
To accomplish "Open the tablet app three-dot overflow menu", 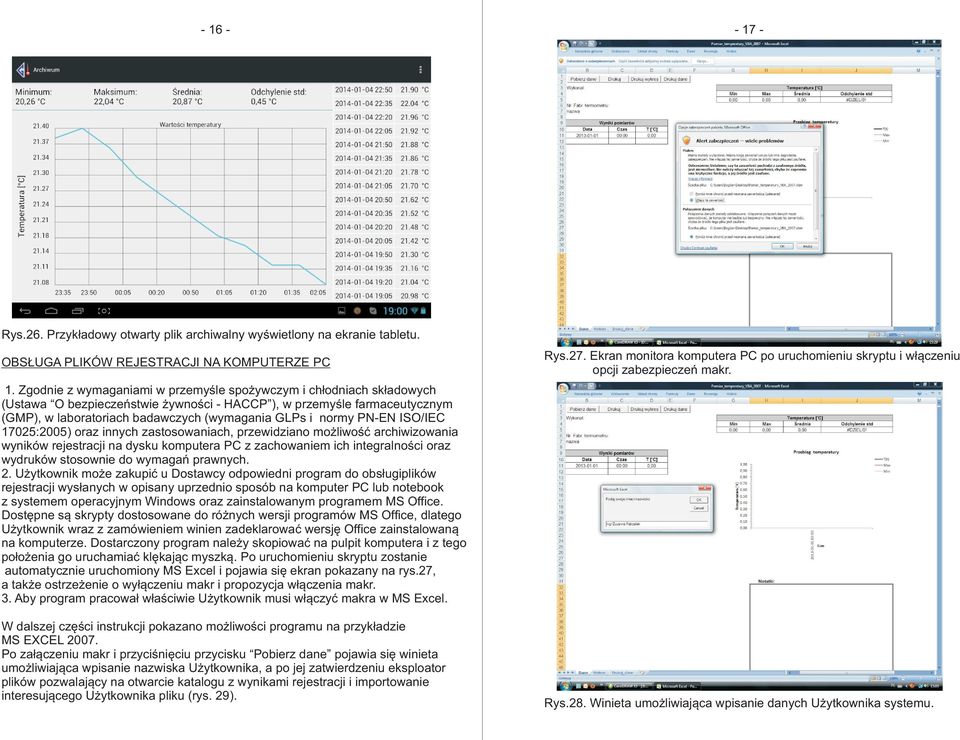I will pos(420,70).
